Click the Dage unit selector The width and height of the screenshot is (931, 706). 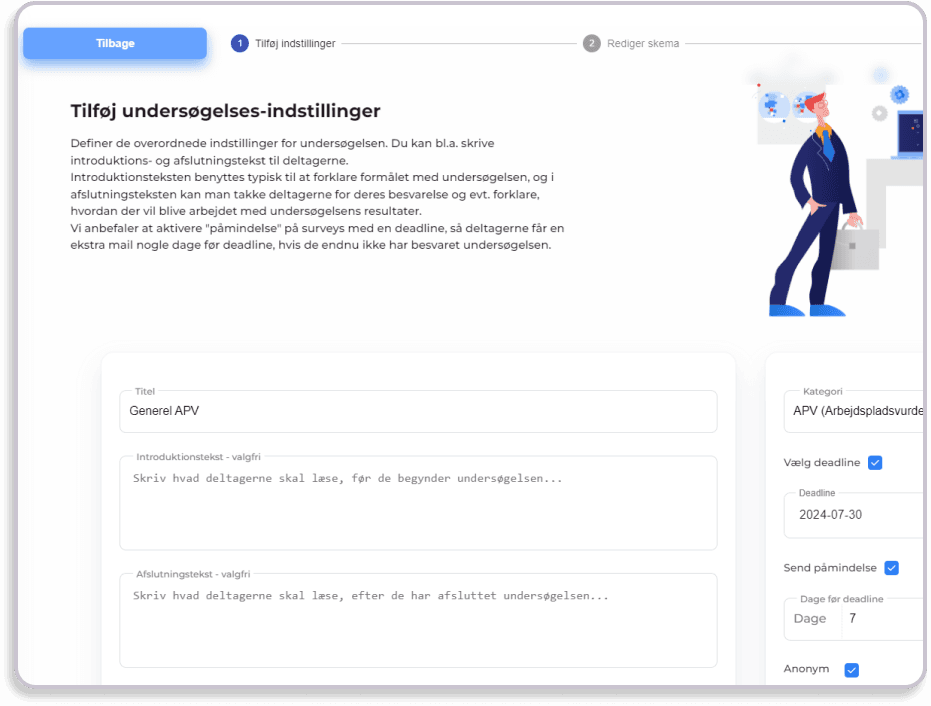811,618
